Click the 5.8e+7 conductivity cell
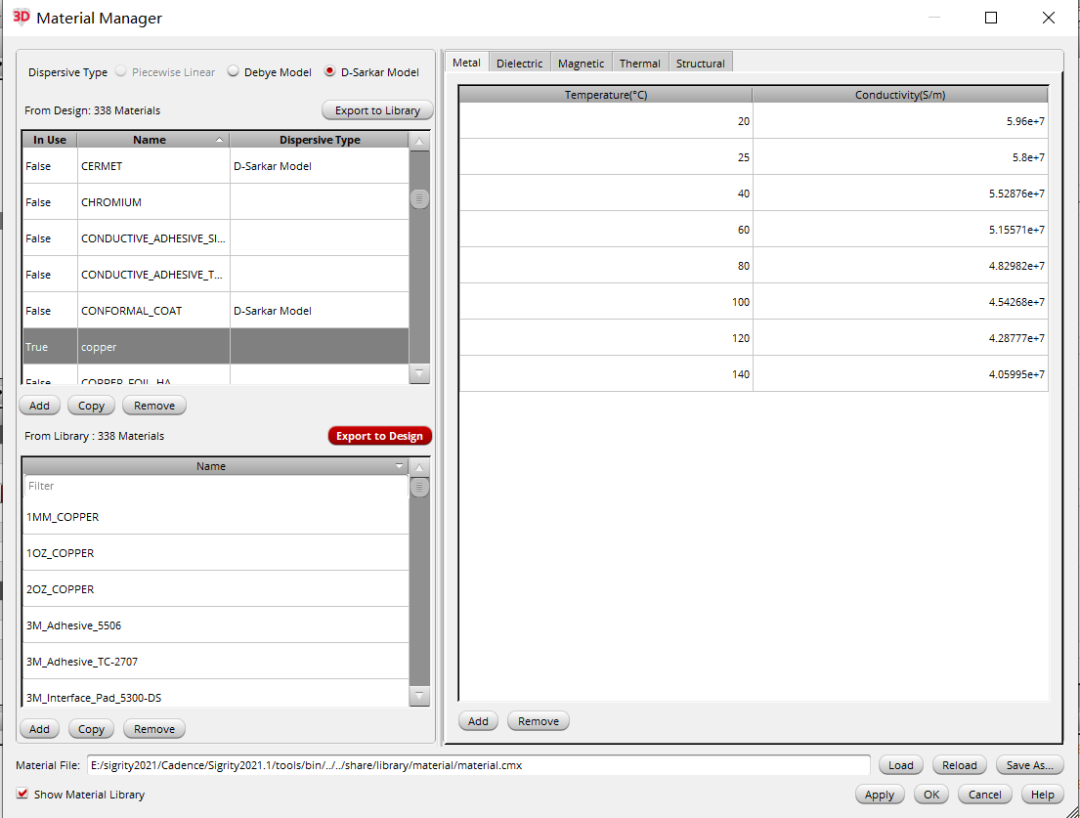This screenshot has height=818, width=1080. (x=900, y=157)
